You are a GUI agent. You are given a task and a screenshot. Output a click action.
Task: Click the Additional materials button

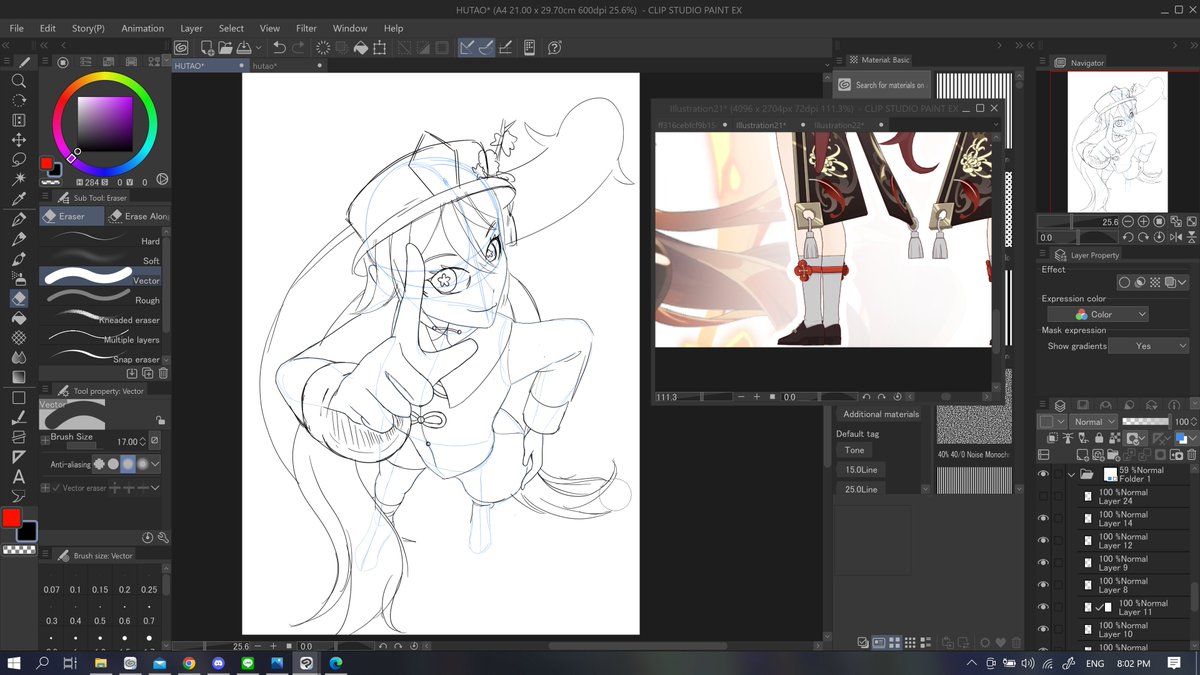[881, 414]
